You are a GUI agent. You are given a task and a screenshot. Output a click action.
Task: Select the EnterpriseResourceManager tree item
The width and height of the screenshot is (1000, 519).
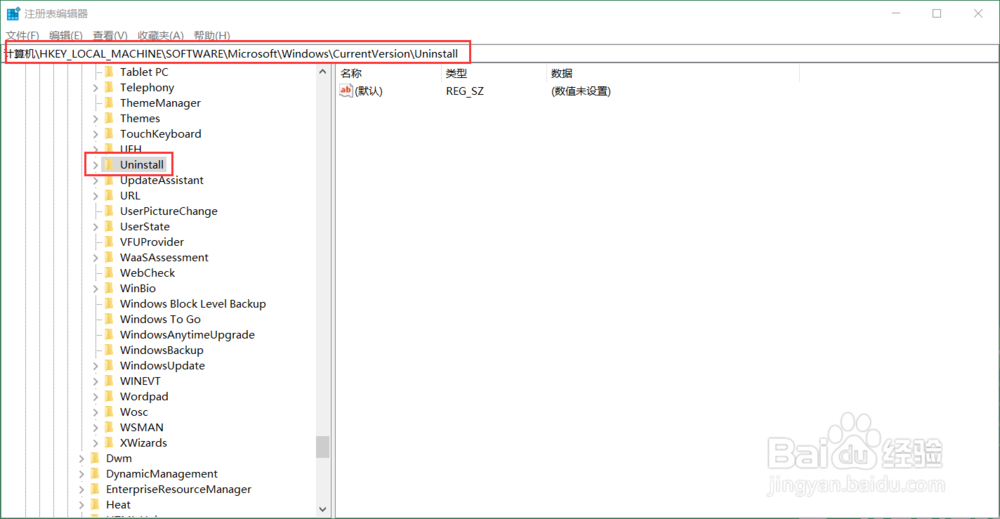[179, 489]
